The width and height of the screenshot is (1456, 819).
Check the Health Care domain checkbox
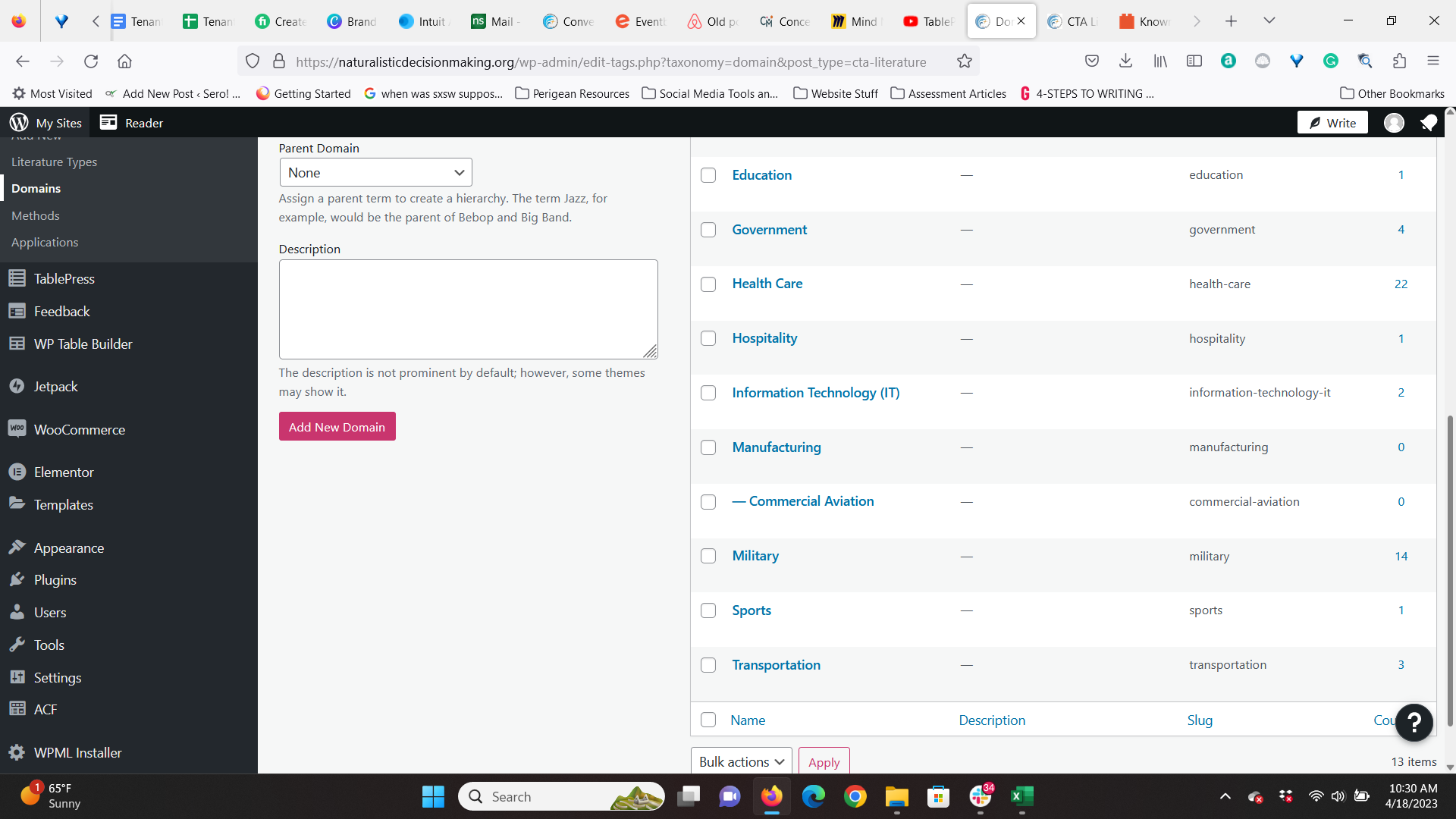pyautogui.click(x=708, y=284)
